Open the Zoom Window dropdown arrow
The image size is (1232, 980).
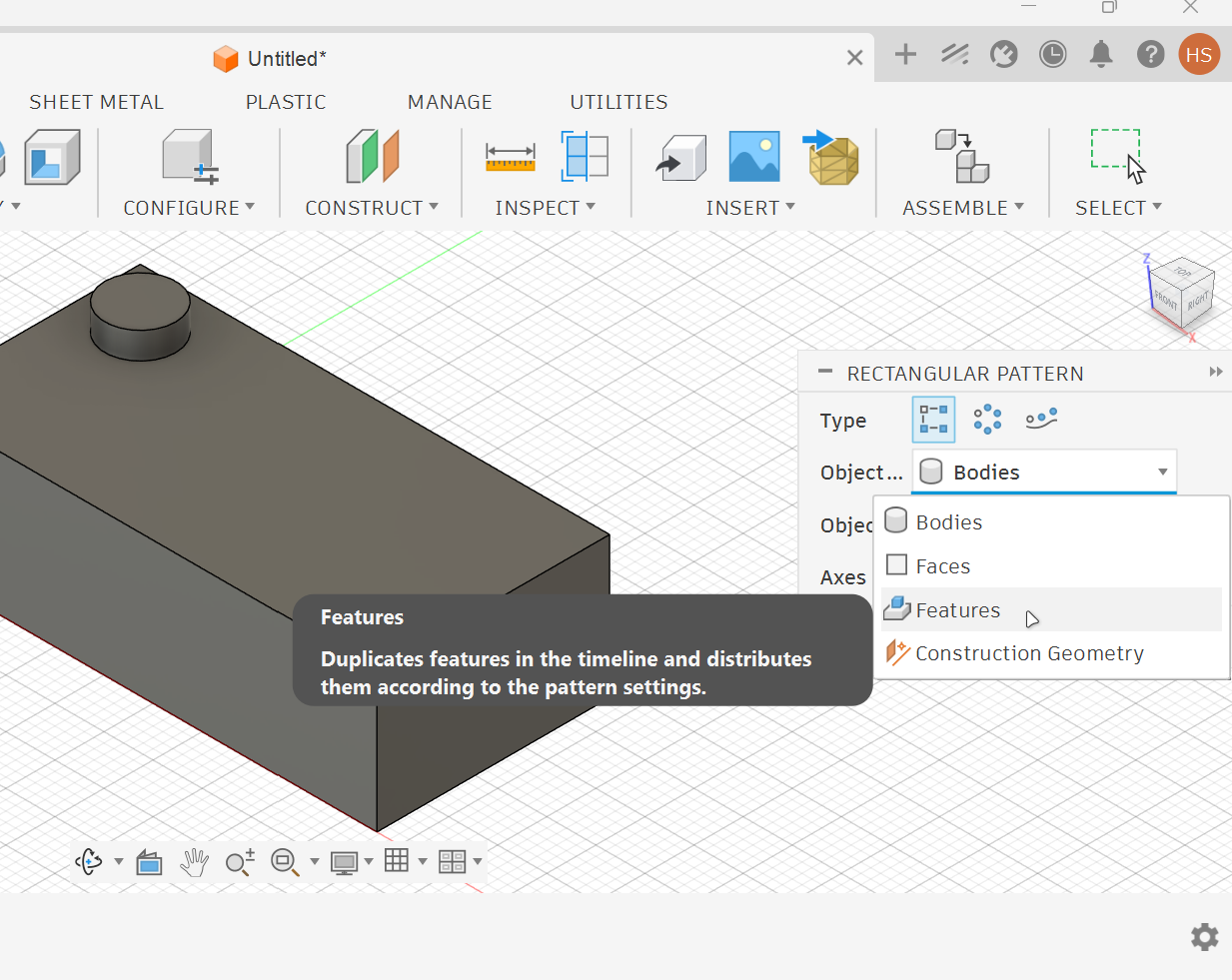[x=315, y=861]
